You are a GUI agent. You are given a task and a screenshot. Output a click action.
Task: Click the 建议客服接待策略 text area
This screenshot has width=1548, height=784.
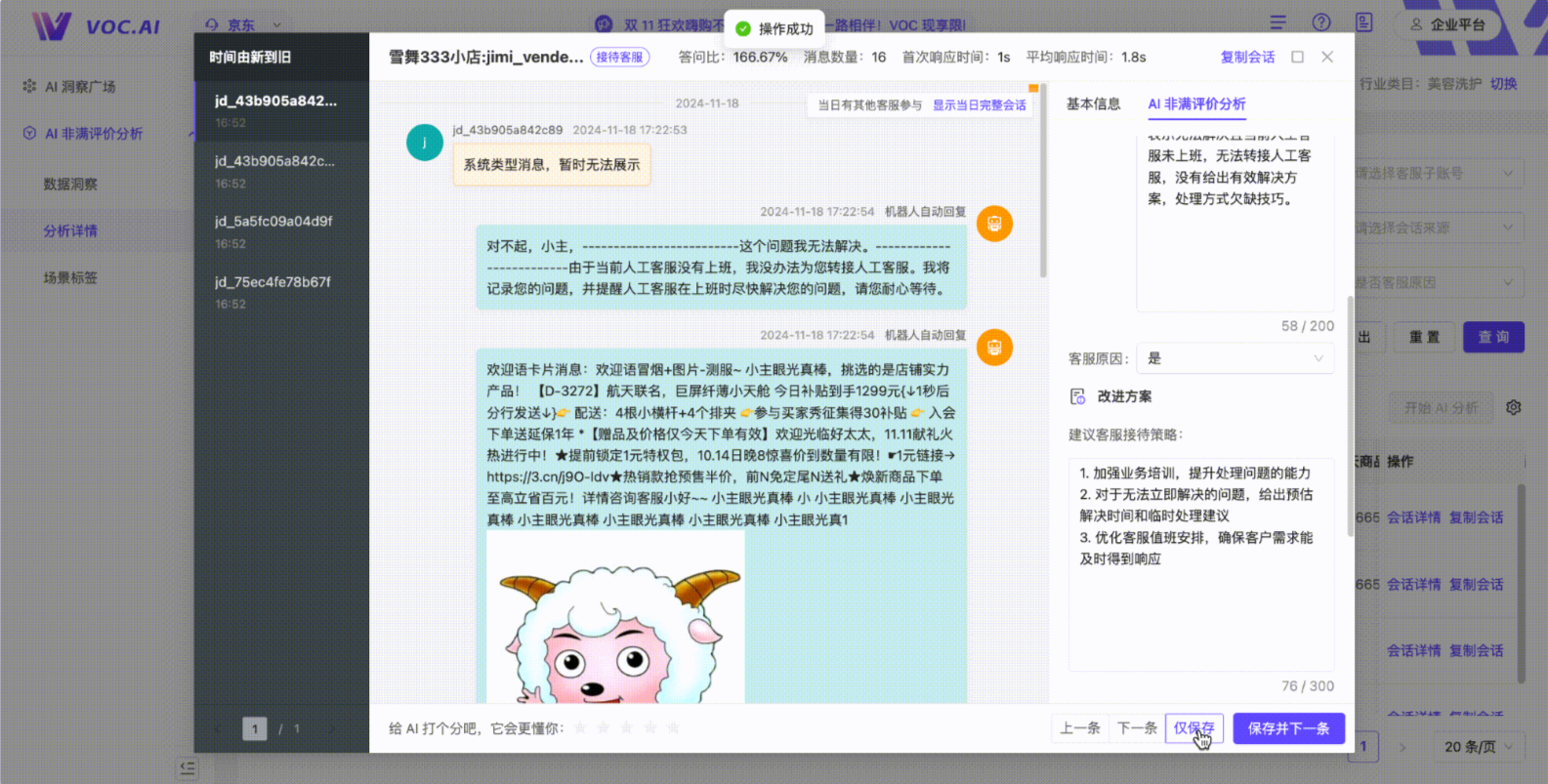(1201, 564)
